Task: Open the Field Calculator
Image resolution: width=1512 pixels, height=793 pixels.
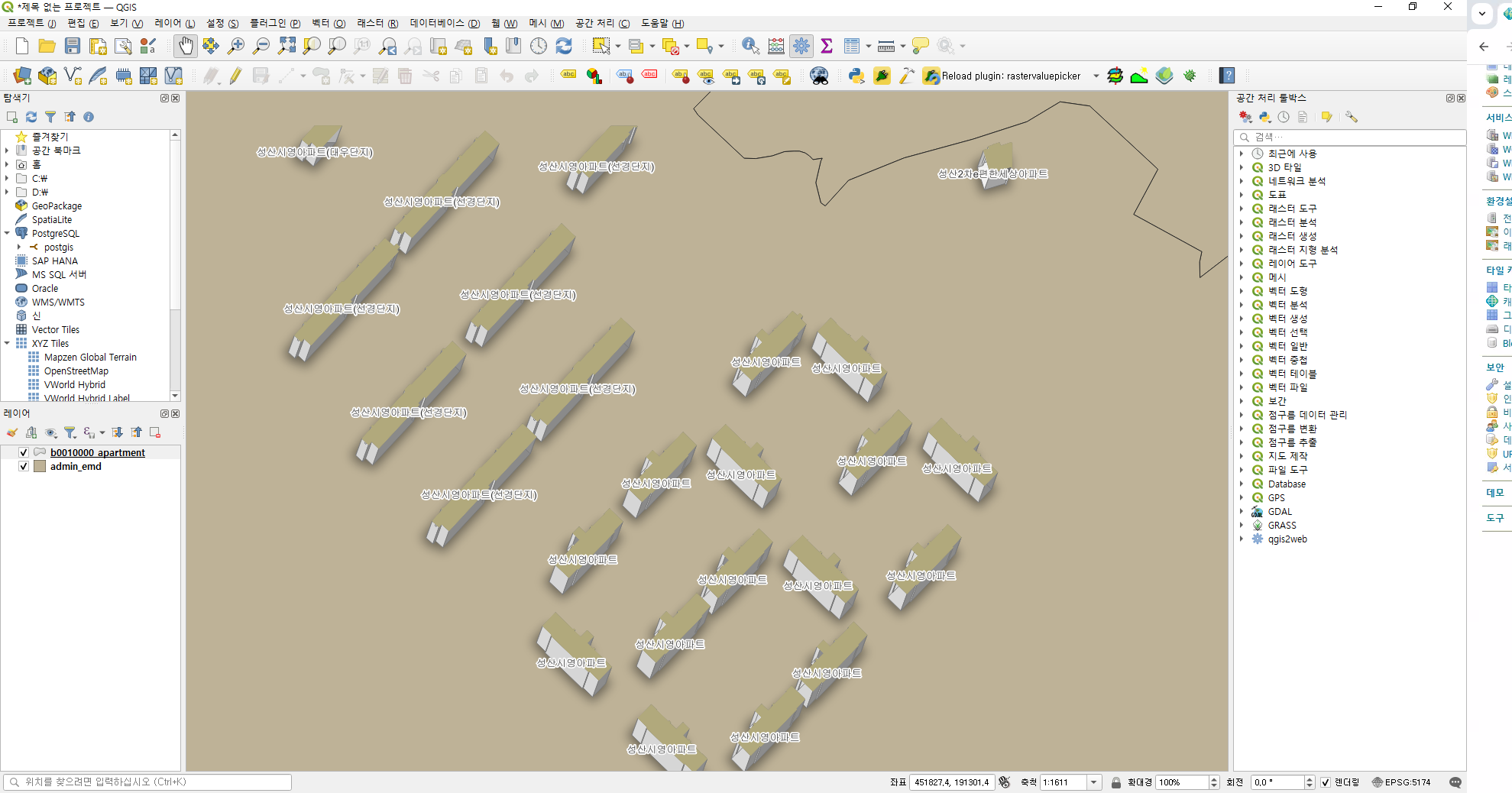Action: [x=775, y=46]
